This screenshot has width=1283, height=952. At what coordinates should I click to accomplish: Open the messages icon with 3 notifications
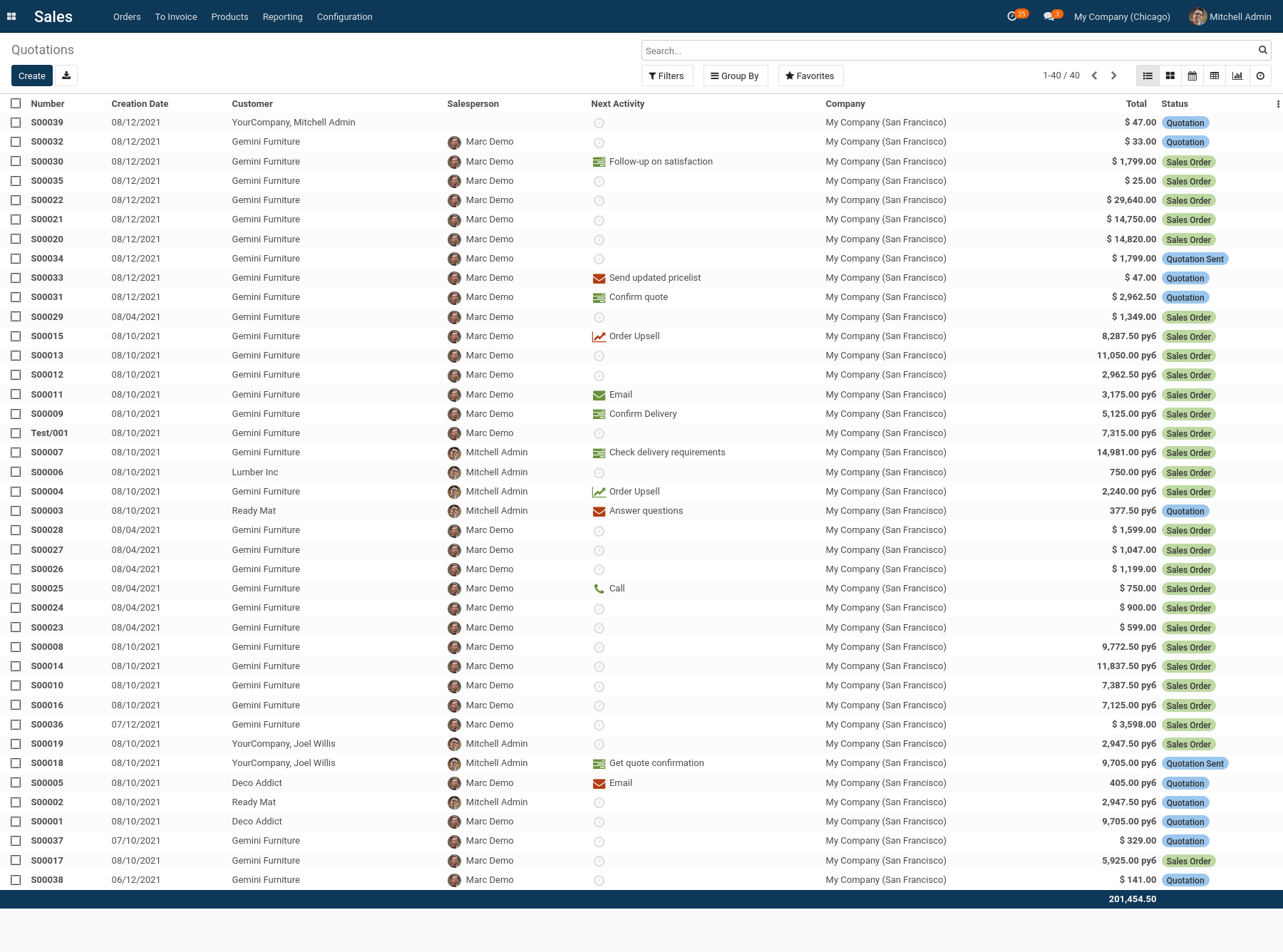[x=1048, y=16]
